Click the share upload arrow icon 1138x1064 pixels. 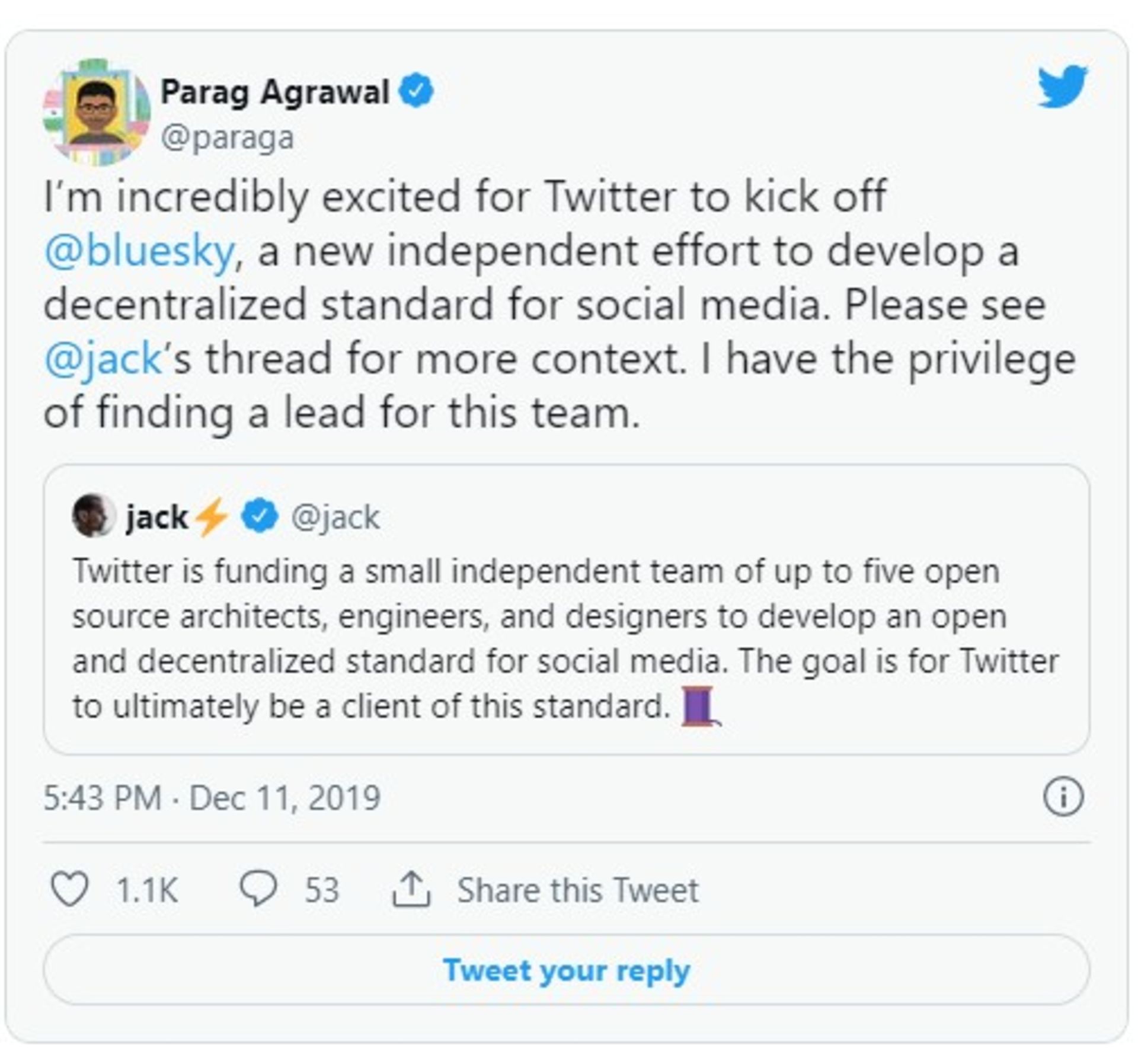(x=411, y=889)
